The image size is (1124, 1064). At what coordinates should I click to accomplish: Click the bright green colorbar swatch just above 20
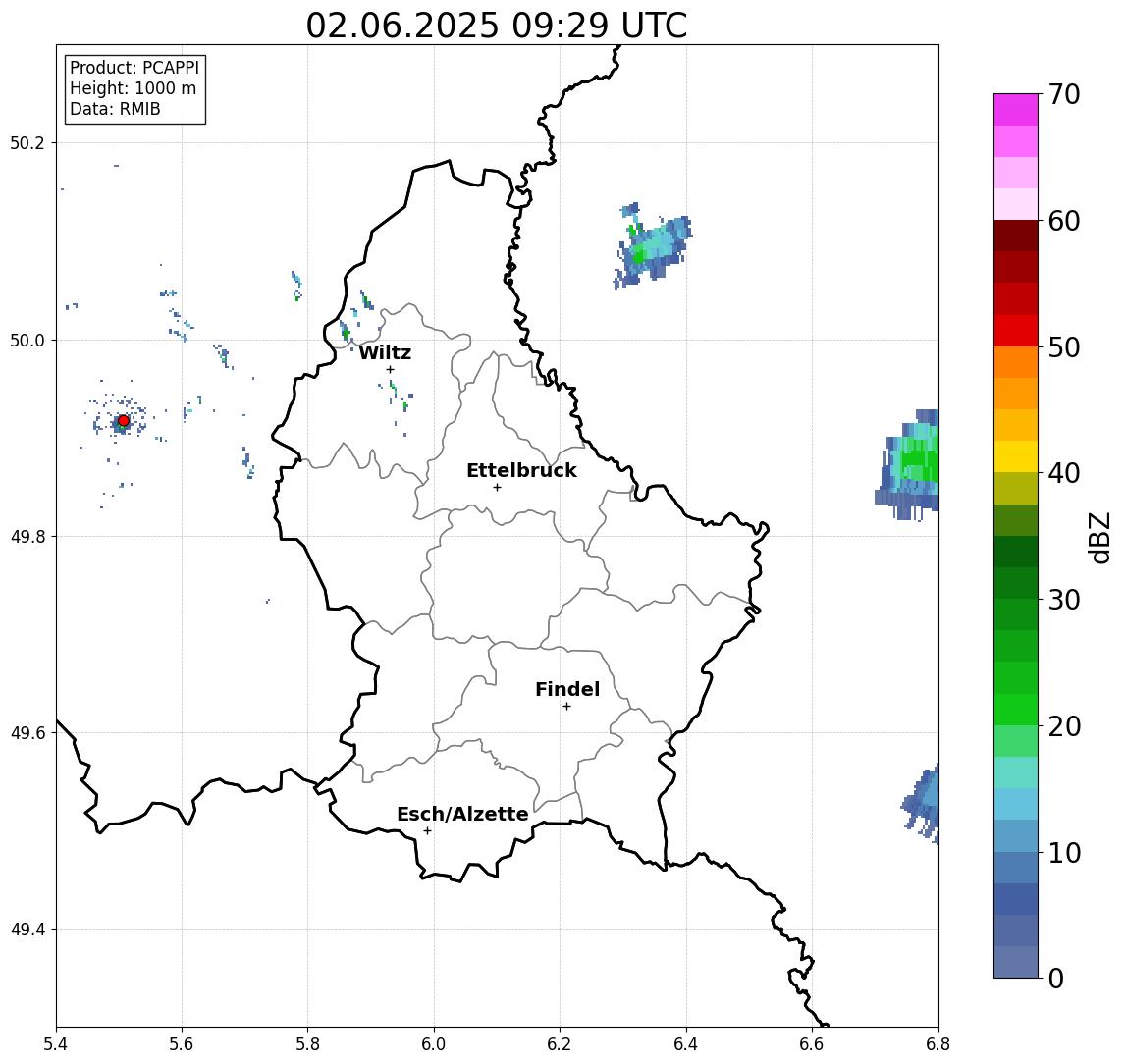pos(1016,709)
